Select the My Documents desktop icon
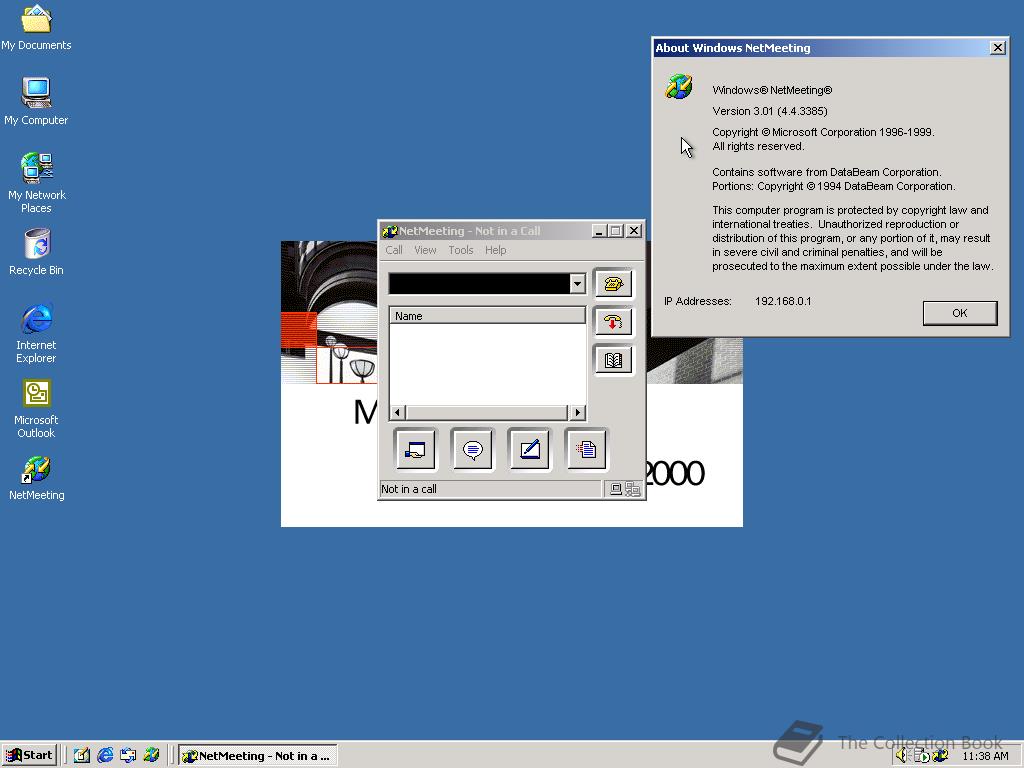 pyautogui.click(x=36, y=27)
